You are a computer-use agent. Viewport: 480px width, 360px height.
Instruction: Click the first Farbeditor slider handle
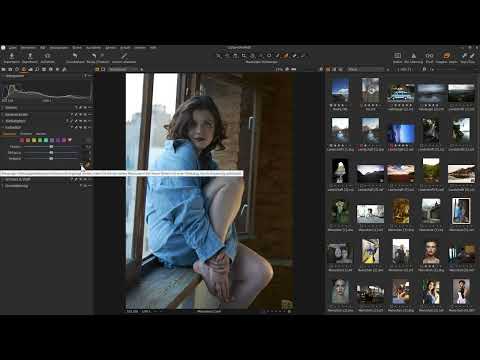coord(51,147)
